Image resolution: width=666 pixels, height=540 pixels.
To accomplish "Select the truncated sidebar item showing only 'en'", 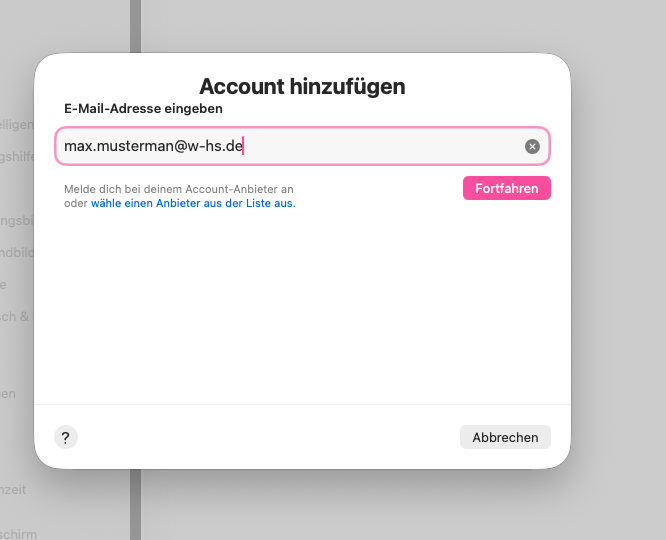I will pyautogui.click(x=8, y=394).
